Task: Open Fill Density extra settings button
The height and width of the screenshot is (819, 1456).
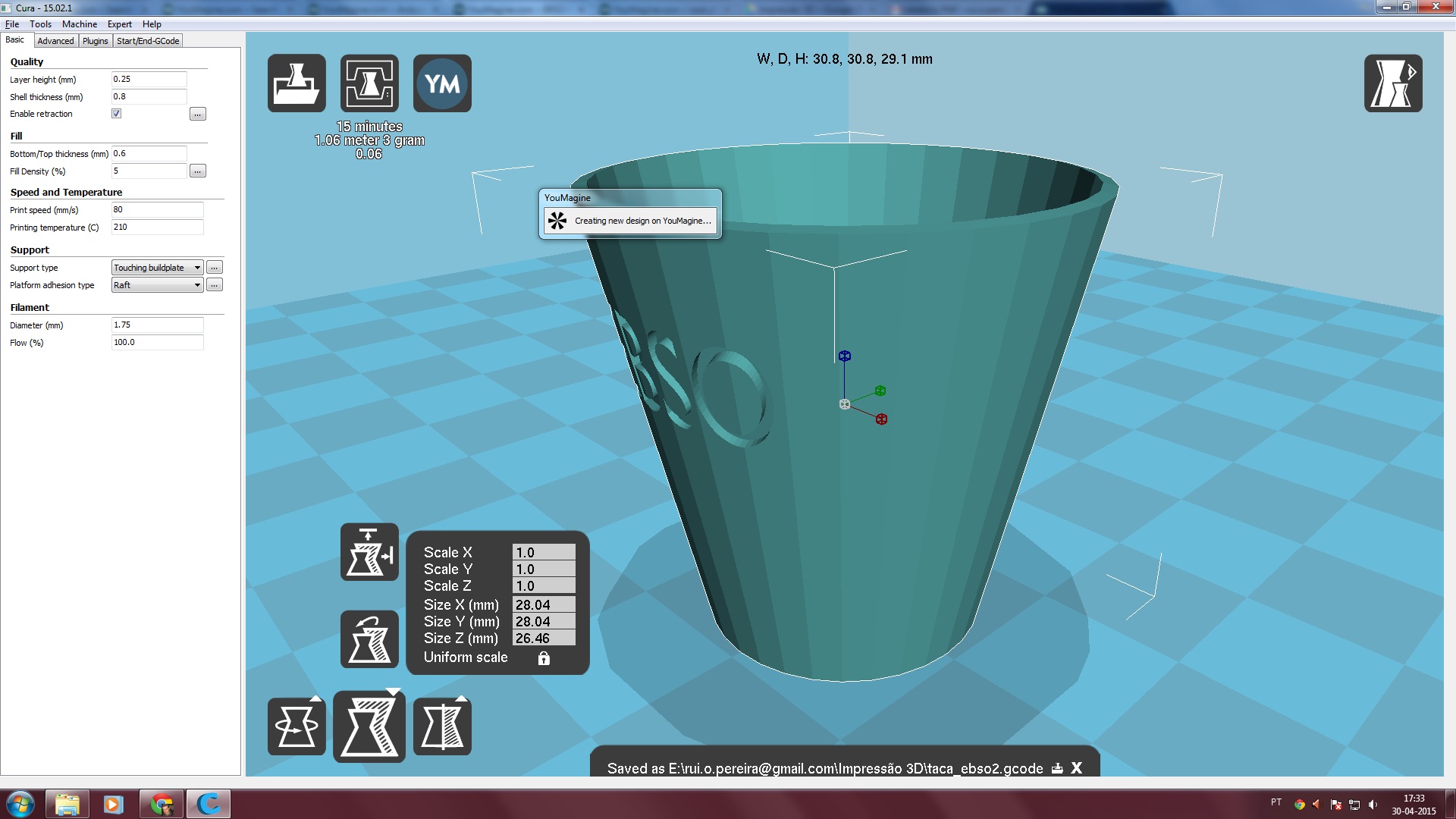Action: coord(197,171)
